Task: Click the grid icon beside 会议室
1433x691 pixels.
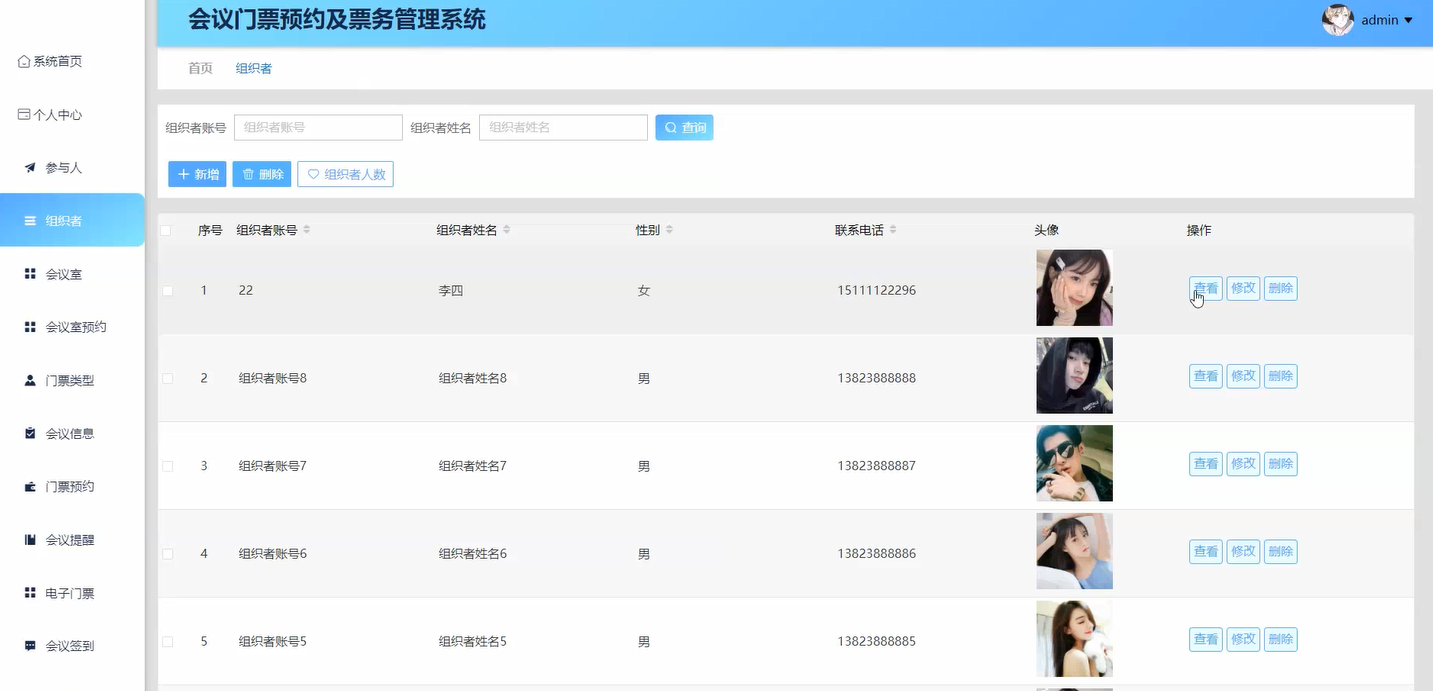Action: [x=30, y=274]
